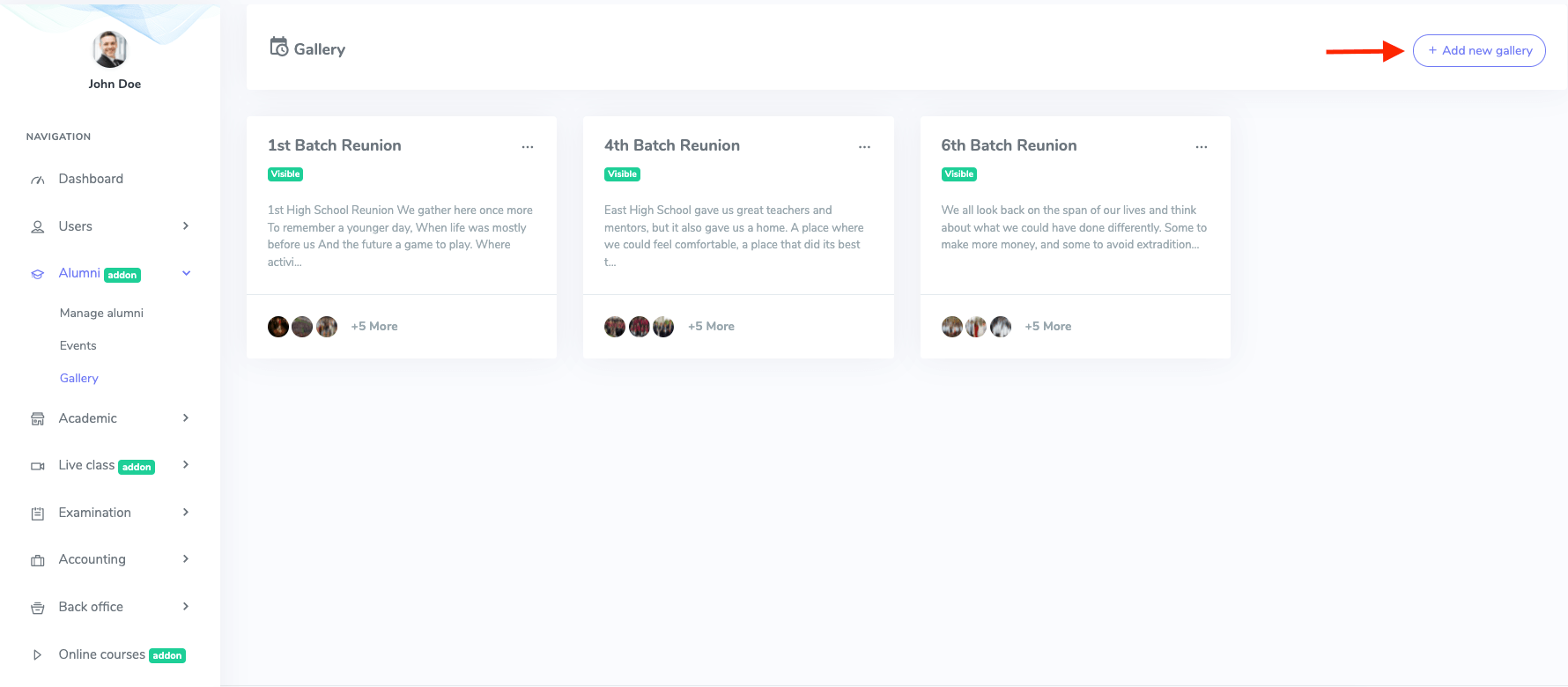Expand the Back office chevron
Viewport: 1568px width, 687px height.
click(186, 606)
